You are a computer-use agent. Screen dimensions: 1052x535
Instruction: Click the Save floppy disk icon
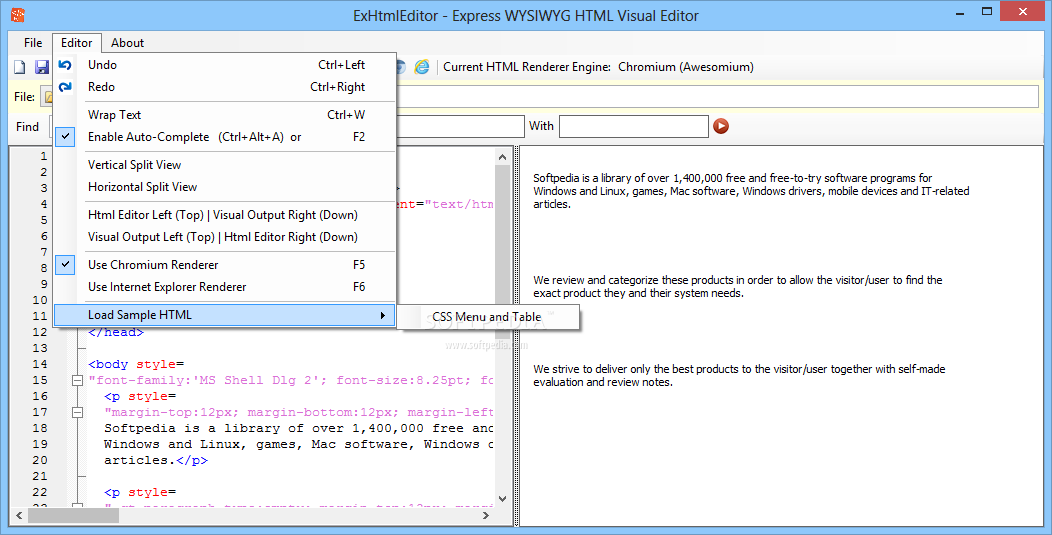tap(42, 67)
